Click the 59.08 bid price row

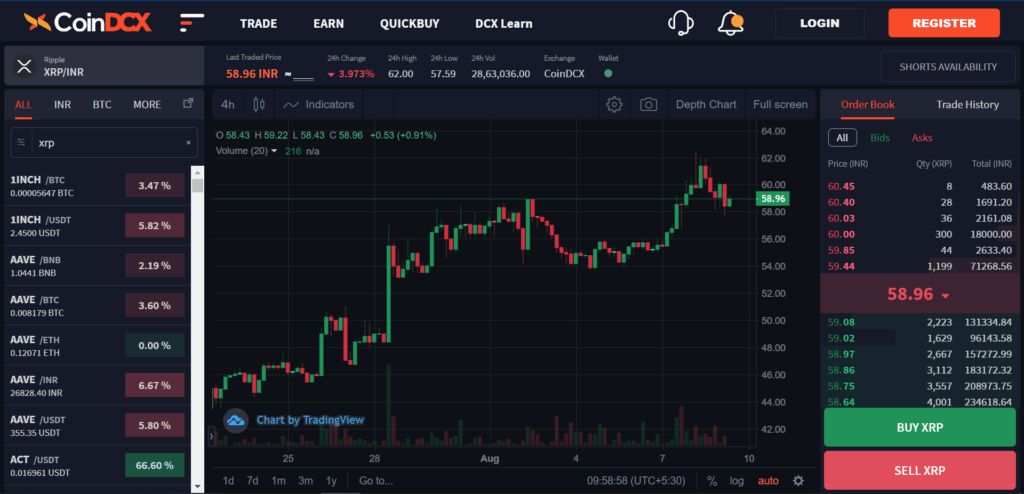point(920,322)
